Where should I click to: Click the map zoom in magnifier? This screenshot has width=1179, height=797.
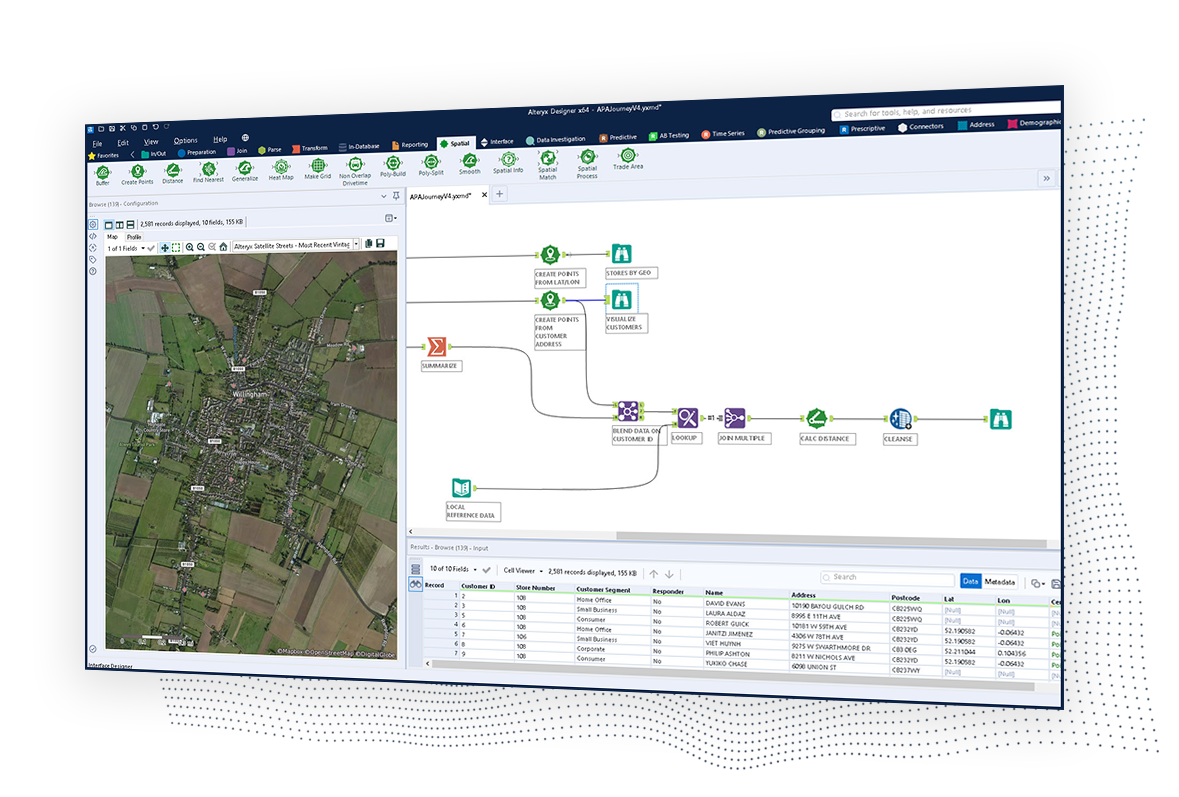[x=189, y=247]
